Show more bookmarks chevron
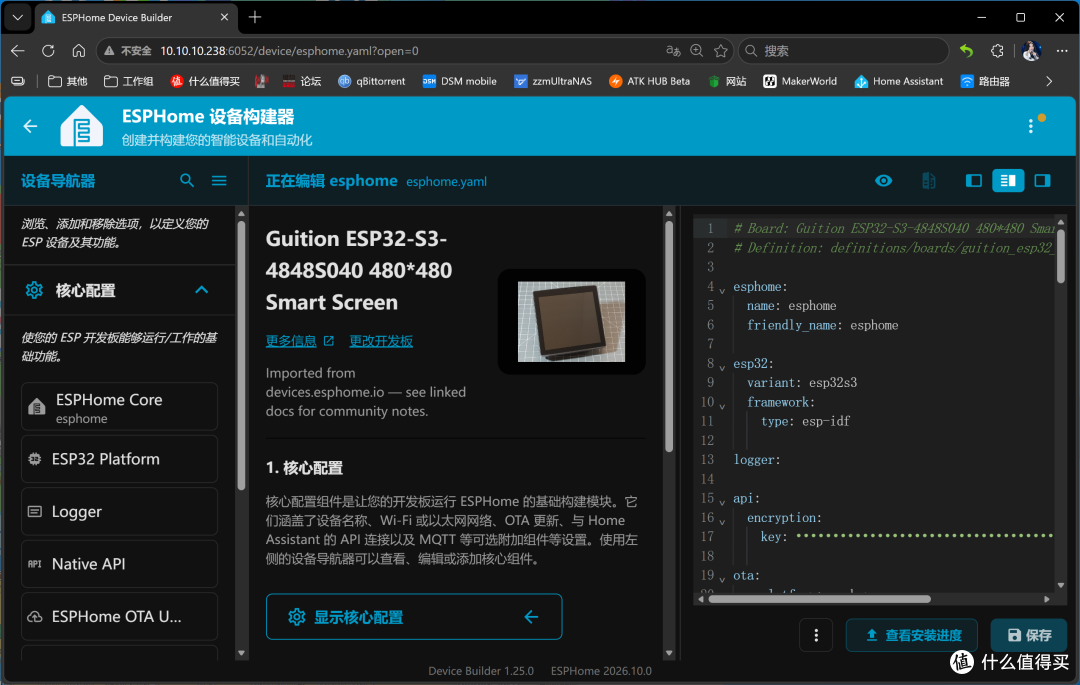Screen dimensions: 1080x685 (1049, 81)
